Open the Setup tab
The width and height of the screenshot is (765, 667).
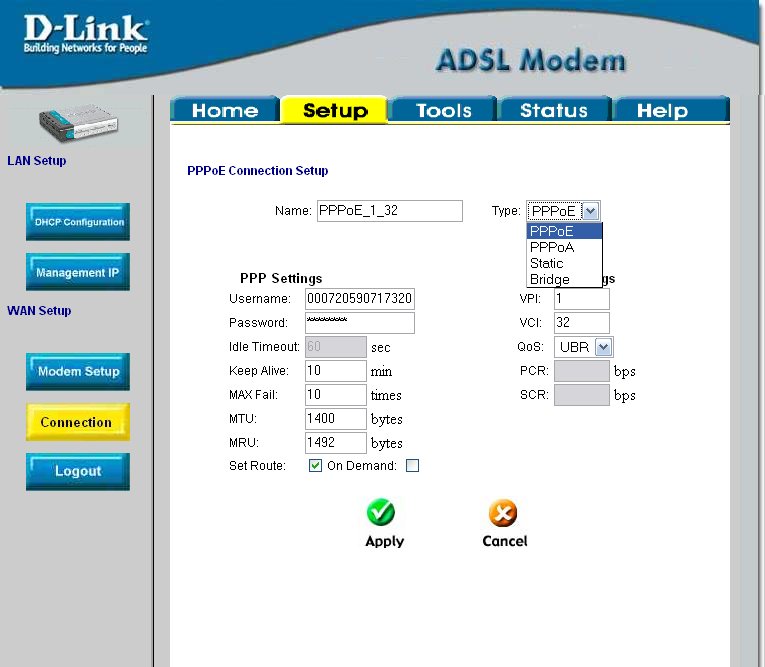point(335,110)
